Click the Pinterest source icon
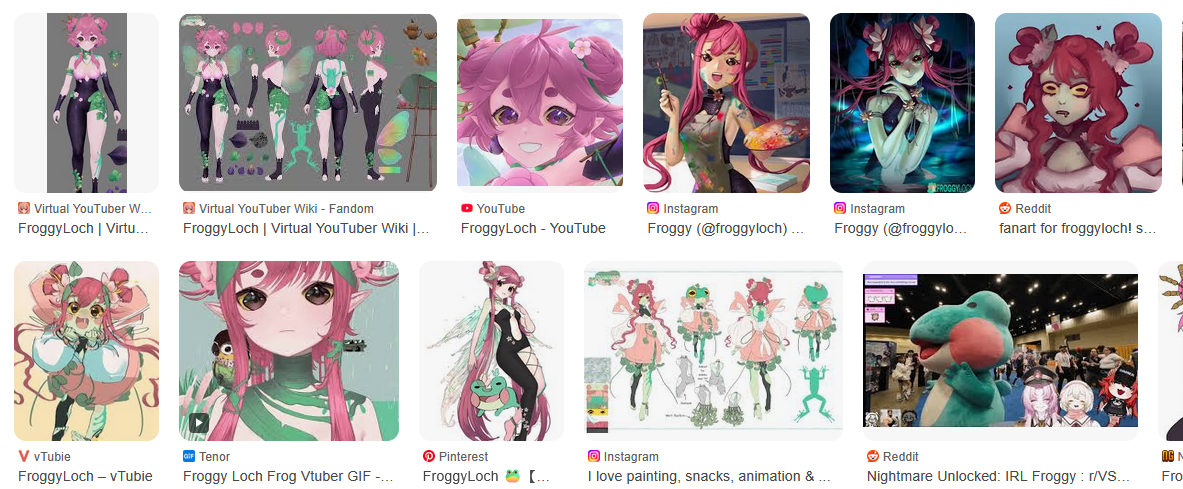The width and height of the screenshot is (1183, 489). click(429, 457)
